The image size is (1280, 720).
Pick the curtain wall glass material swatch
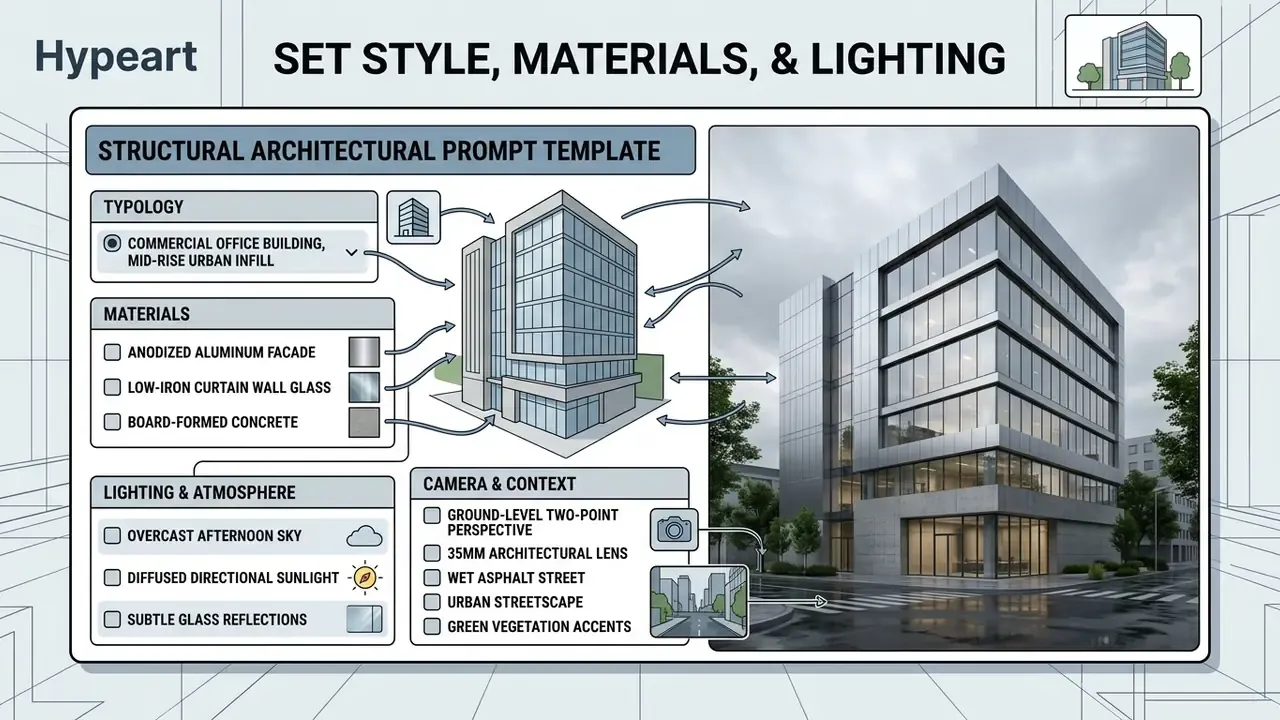[364, 387]
